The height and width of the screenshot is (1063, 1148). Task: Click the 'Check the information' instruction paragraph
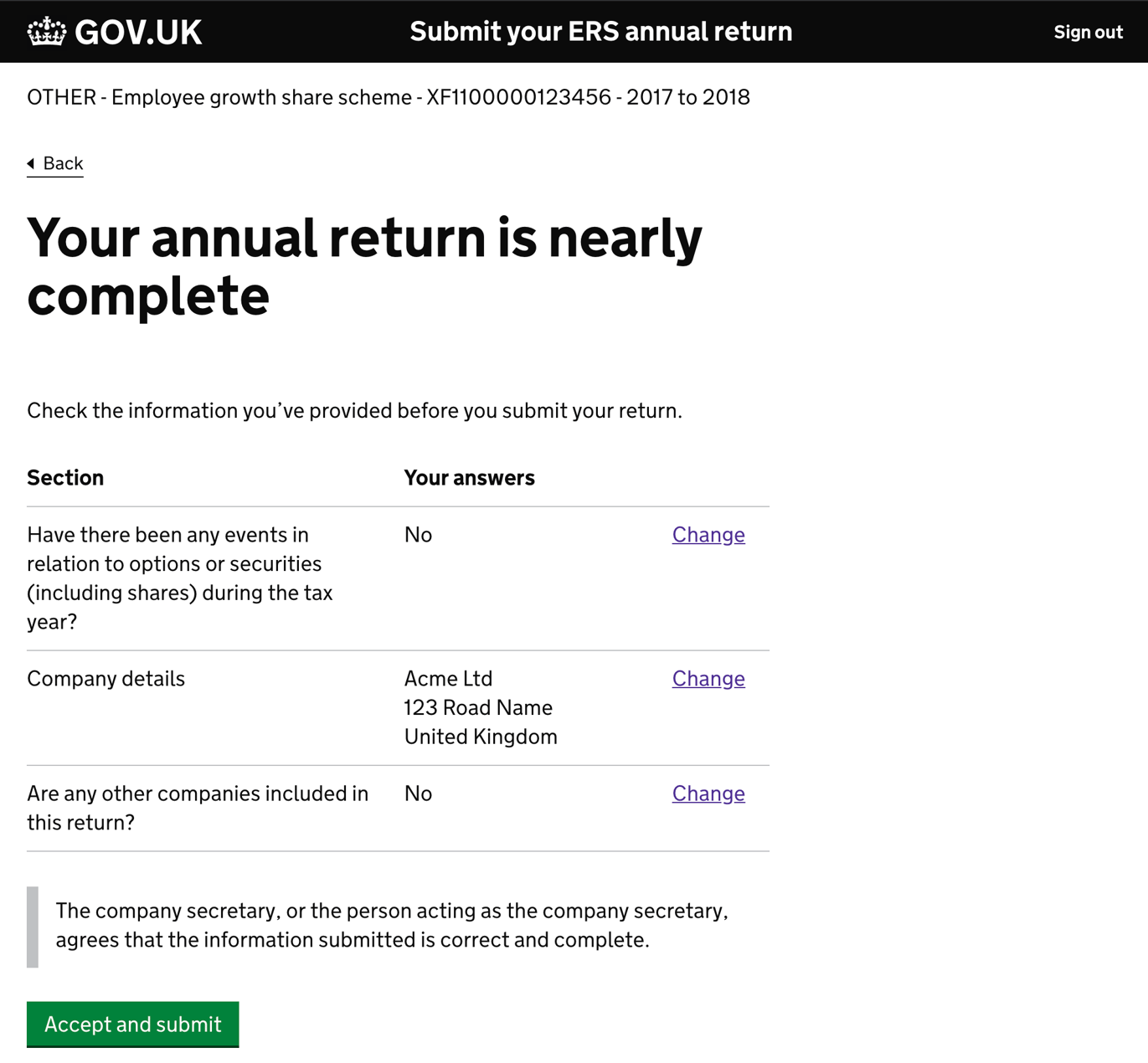click(354, 411)
